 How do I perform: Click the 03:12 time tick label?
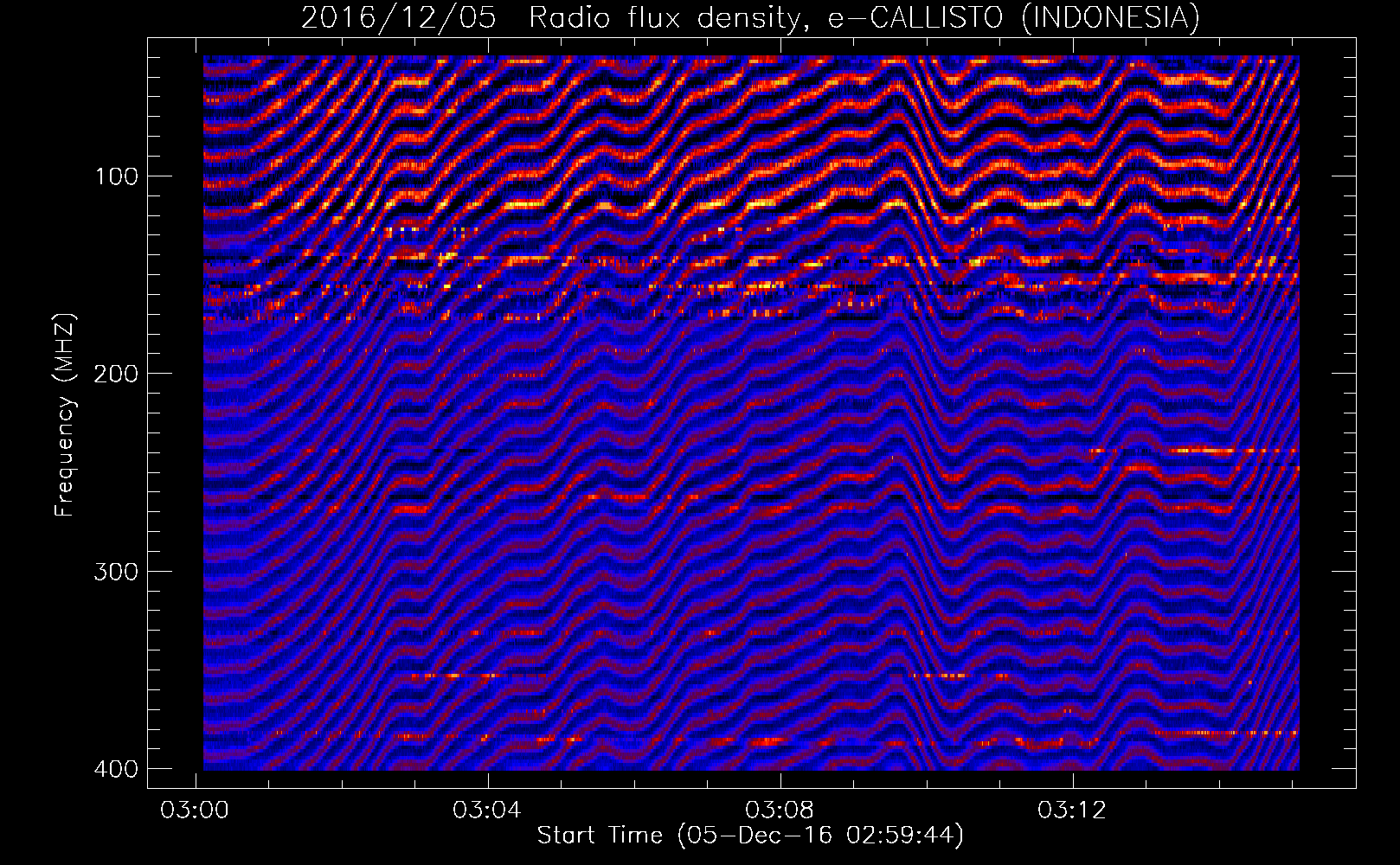(1072, 811)
